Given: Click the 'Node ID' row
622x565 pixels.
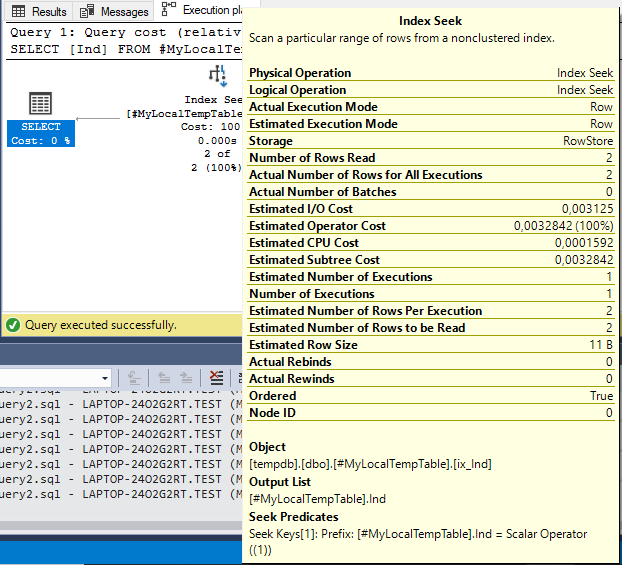Looking at the screenshot, I should pos(431,413).
